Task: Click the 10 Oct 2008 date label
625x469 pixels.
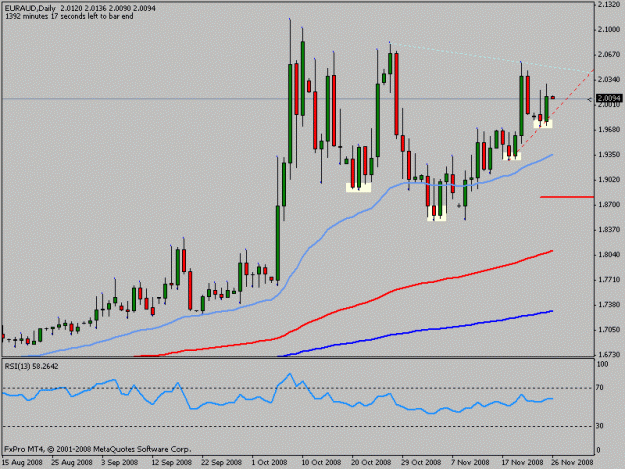Action: [321, 462]
